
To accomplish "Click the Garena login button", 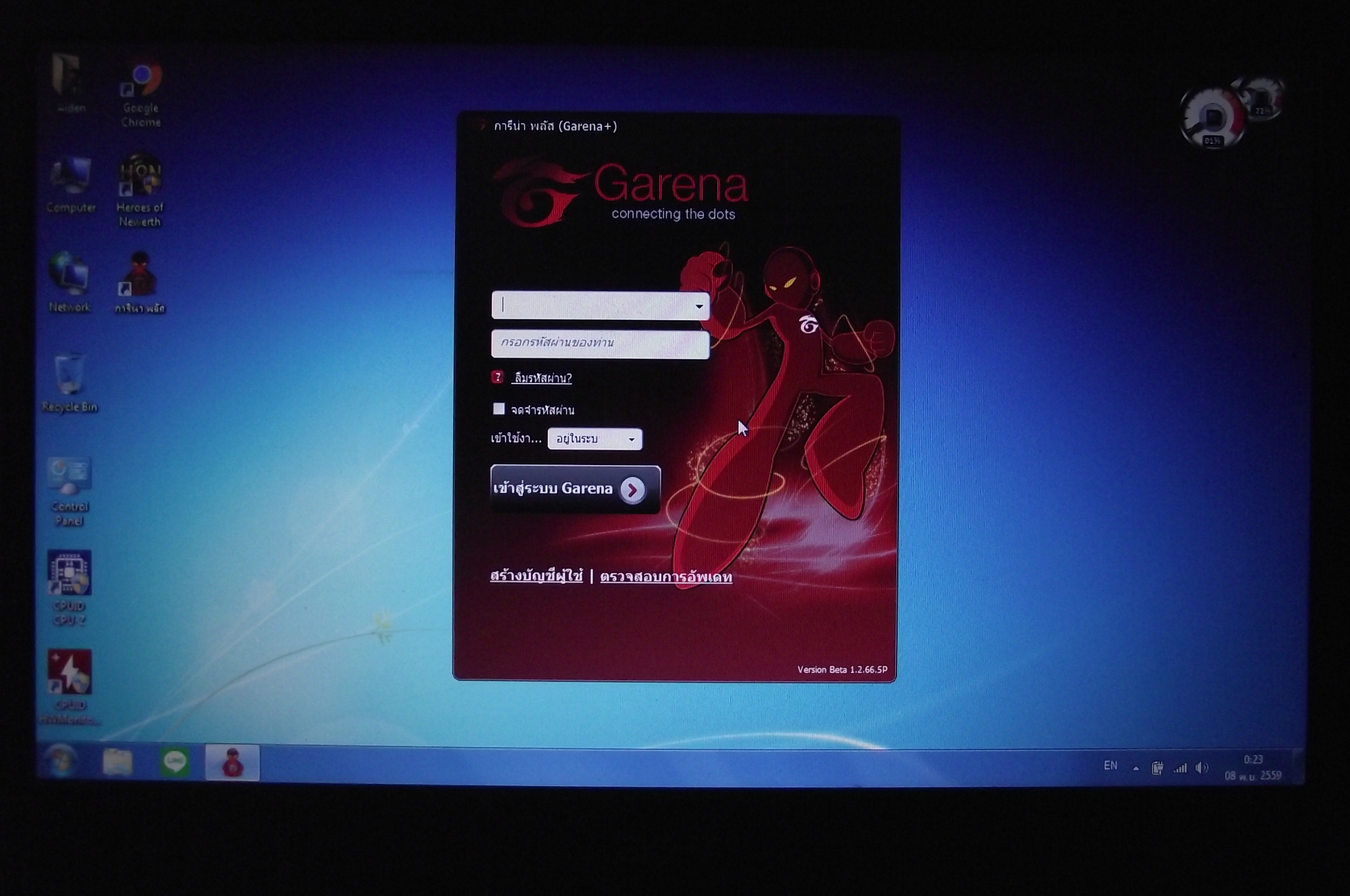I will (575, 489).
